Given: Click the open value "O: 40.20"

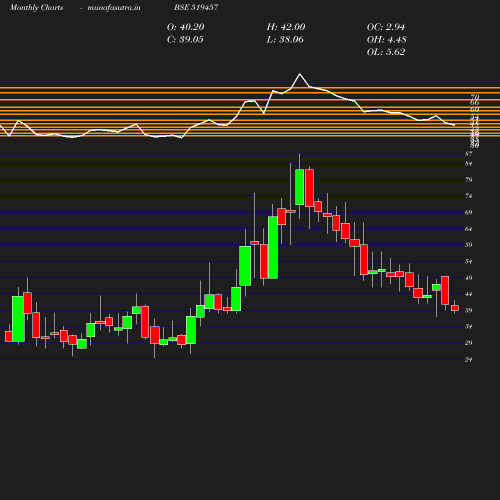Looking at the screenshot, I should point(185,27).
